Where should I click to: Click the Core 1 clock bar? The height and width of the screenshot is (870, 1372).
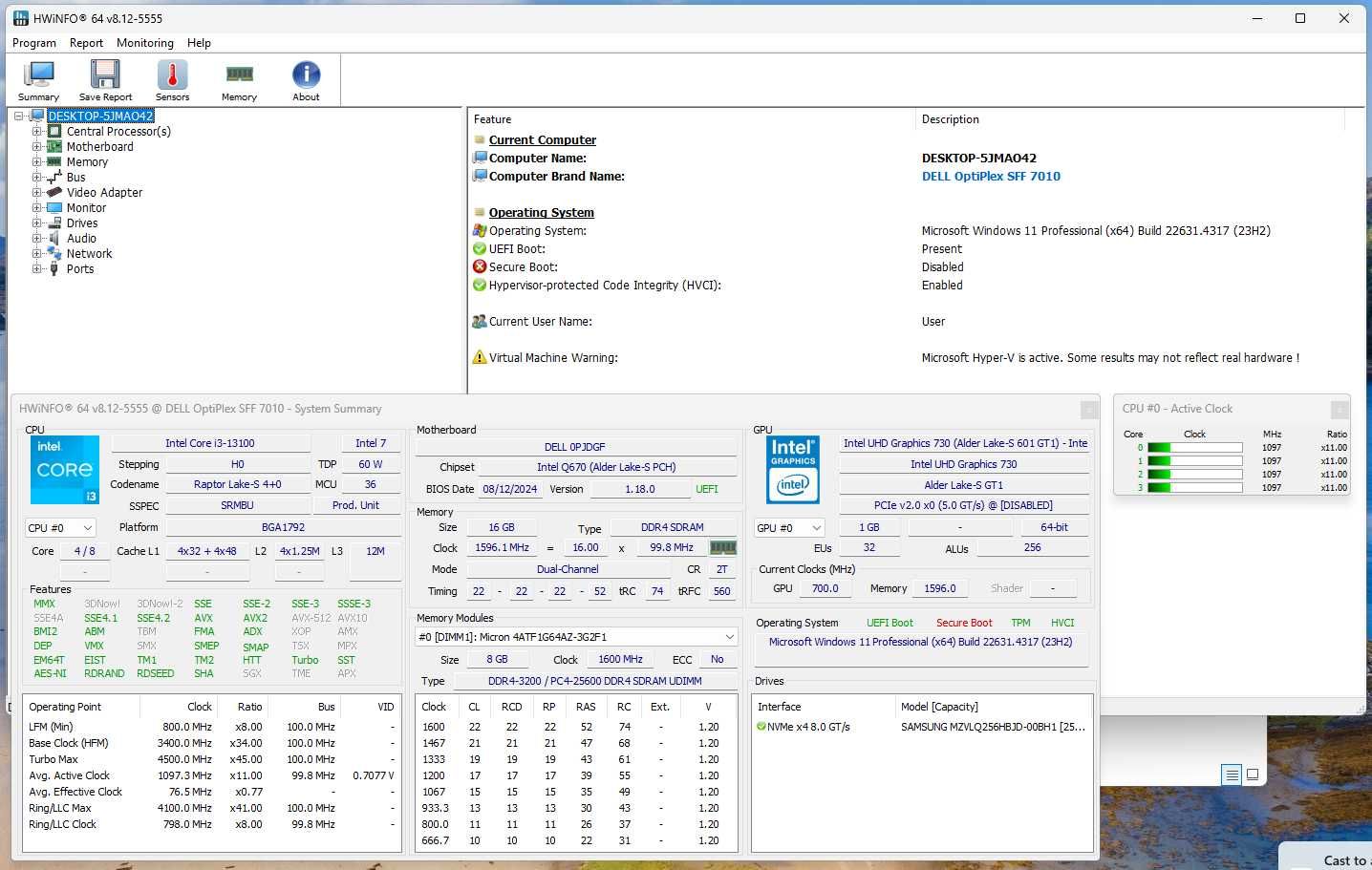point(1194,461)
